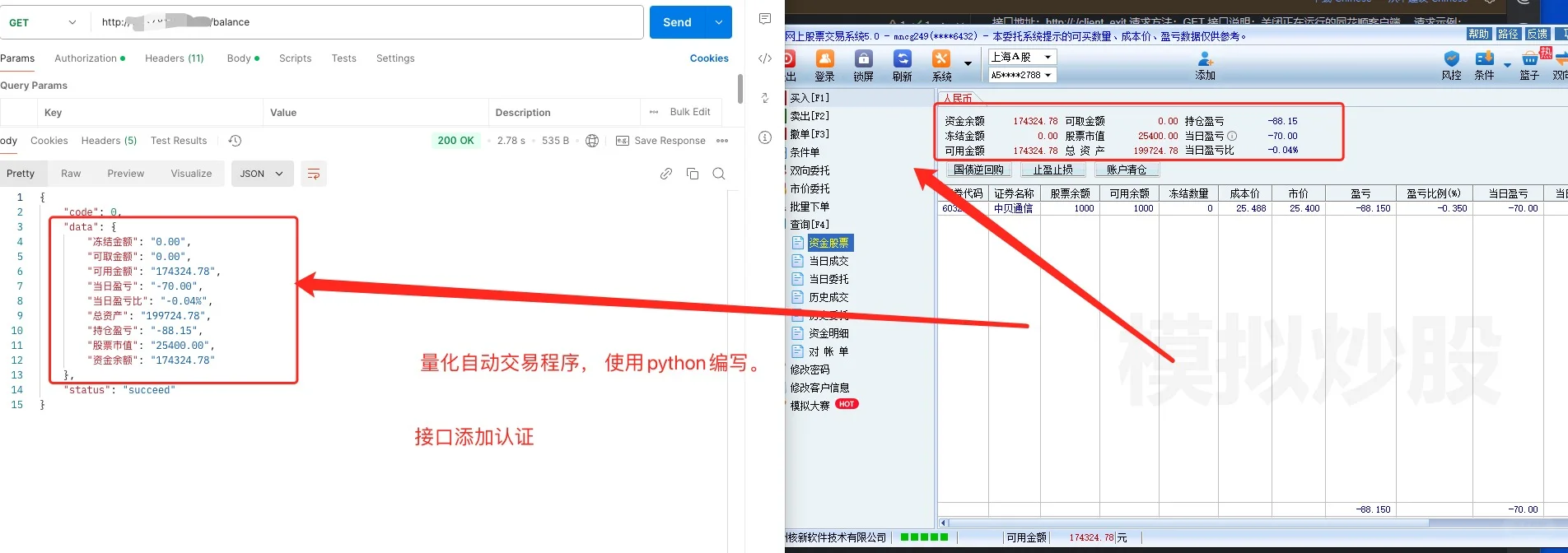
Task: Open the HTTP method GET dropdown
Action: point(43,22)
